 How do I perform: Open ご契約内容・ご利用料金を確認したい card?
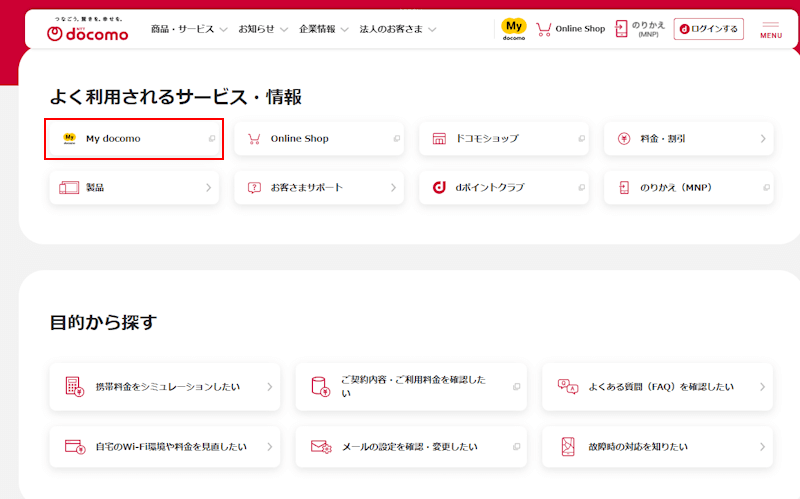tap(411, 387)
